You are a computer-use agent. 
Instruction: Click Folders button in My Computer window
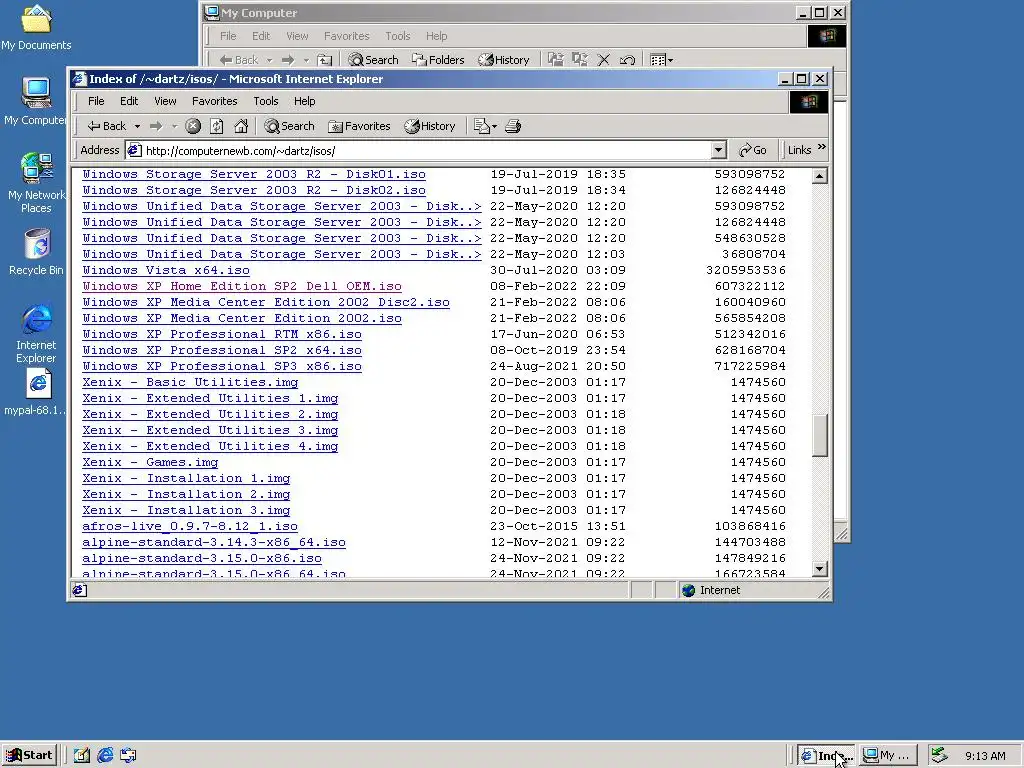tap(438, 60)
